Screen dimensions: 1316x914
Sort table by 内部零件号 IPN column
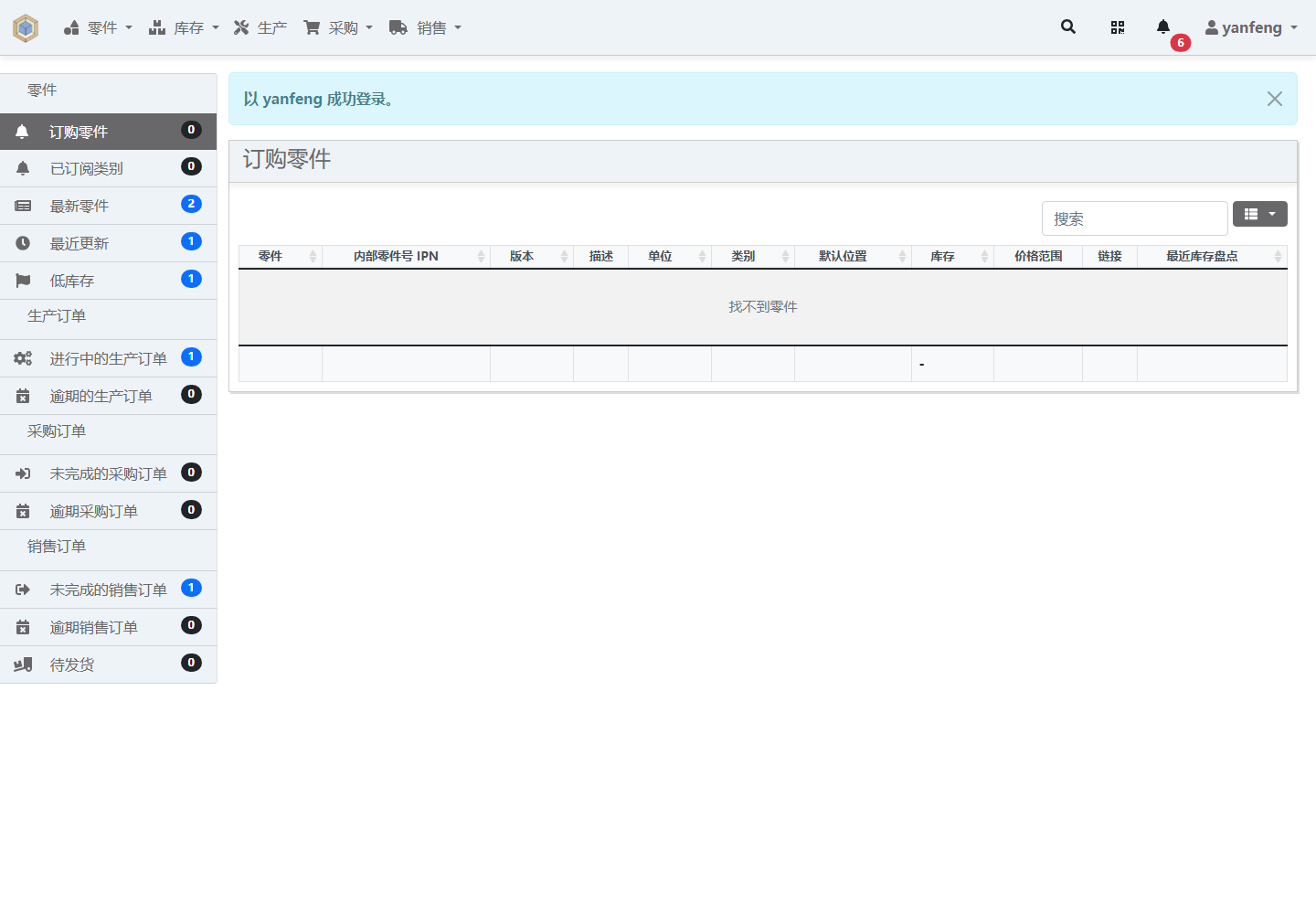pos(406,256)
